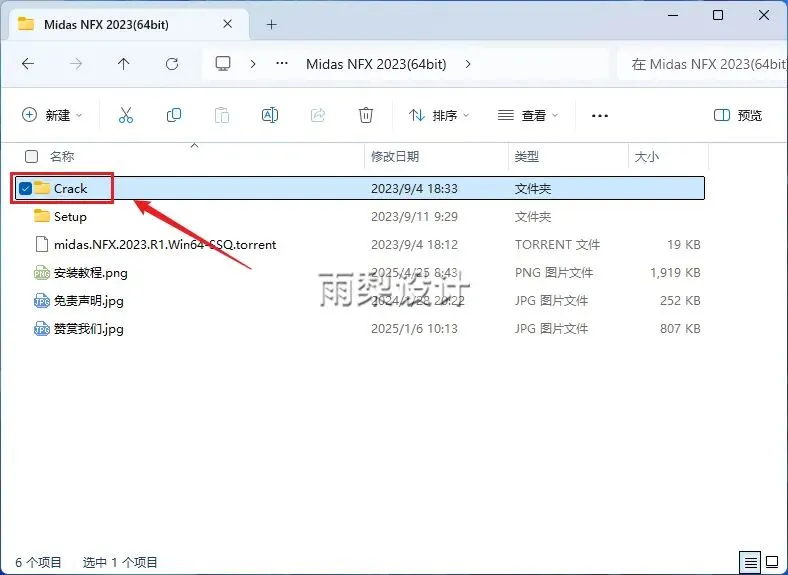Click the This PC monitor icon
Image resolution: width=788 pixels, height=575 pixels.
(x=223, y=63)
